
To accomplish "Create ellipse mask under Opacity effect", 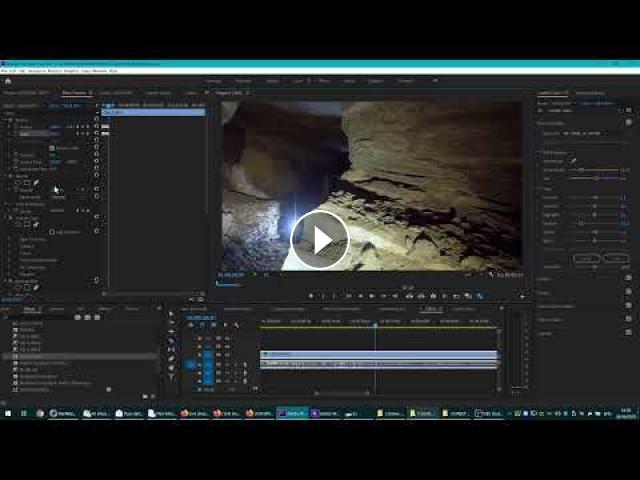I will pyautogui.click(x=18, y=183).
